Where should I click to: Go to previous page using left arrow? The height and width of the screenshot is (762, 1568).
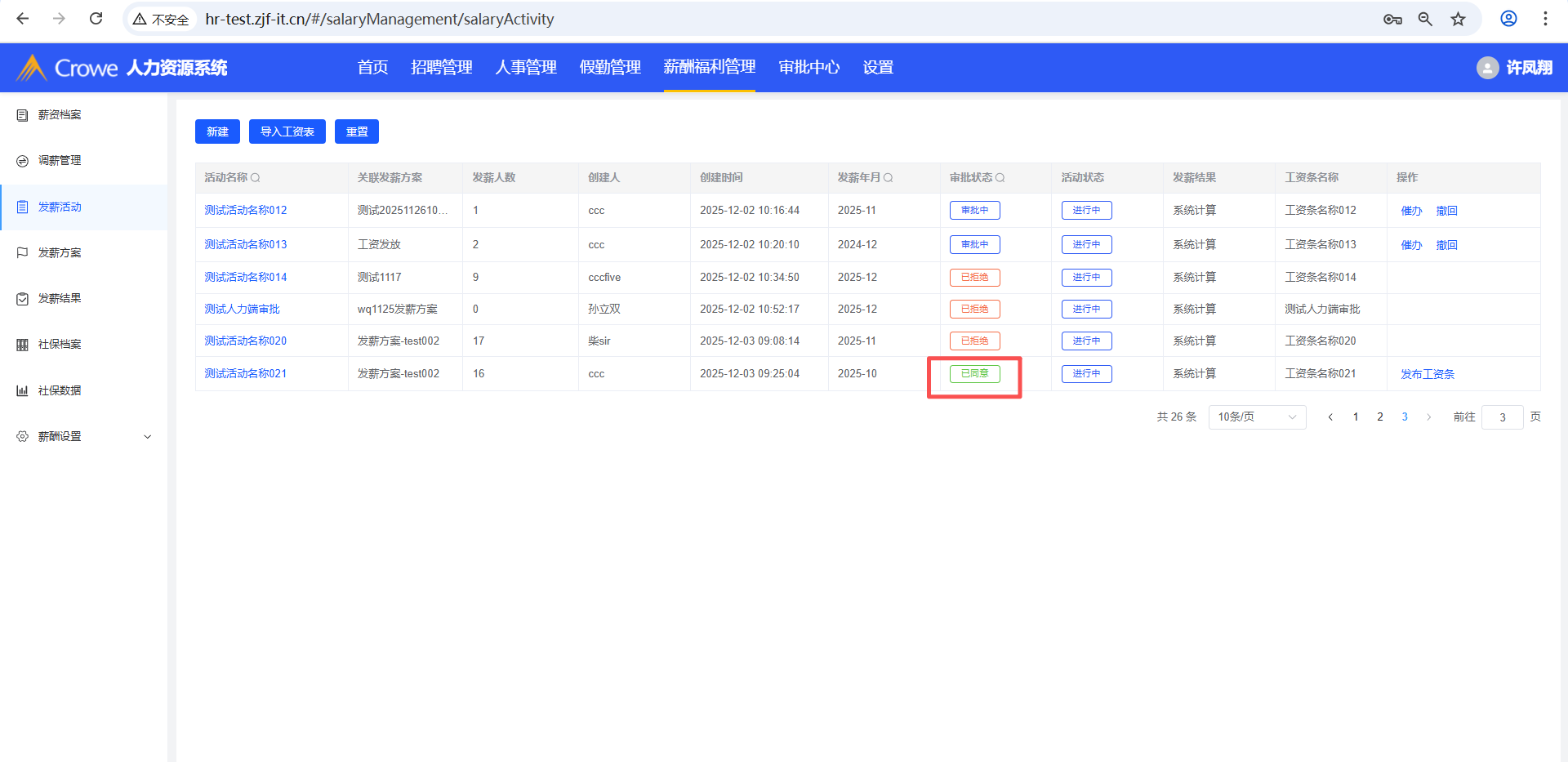(1330, 417)
